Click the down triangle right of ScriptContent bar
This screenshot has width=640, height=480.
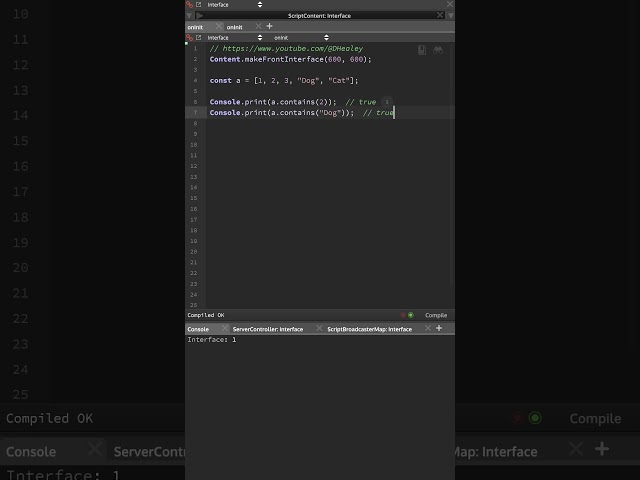[451, 16]
